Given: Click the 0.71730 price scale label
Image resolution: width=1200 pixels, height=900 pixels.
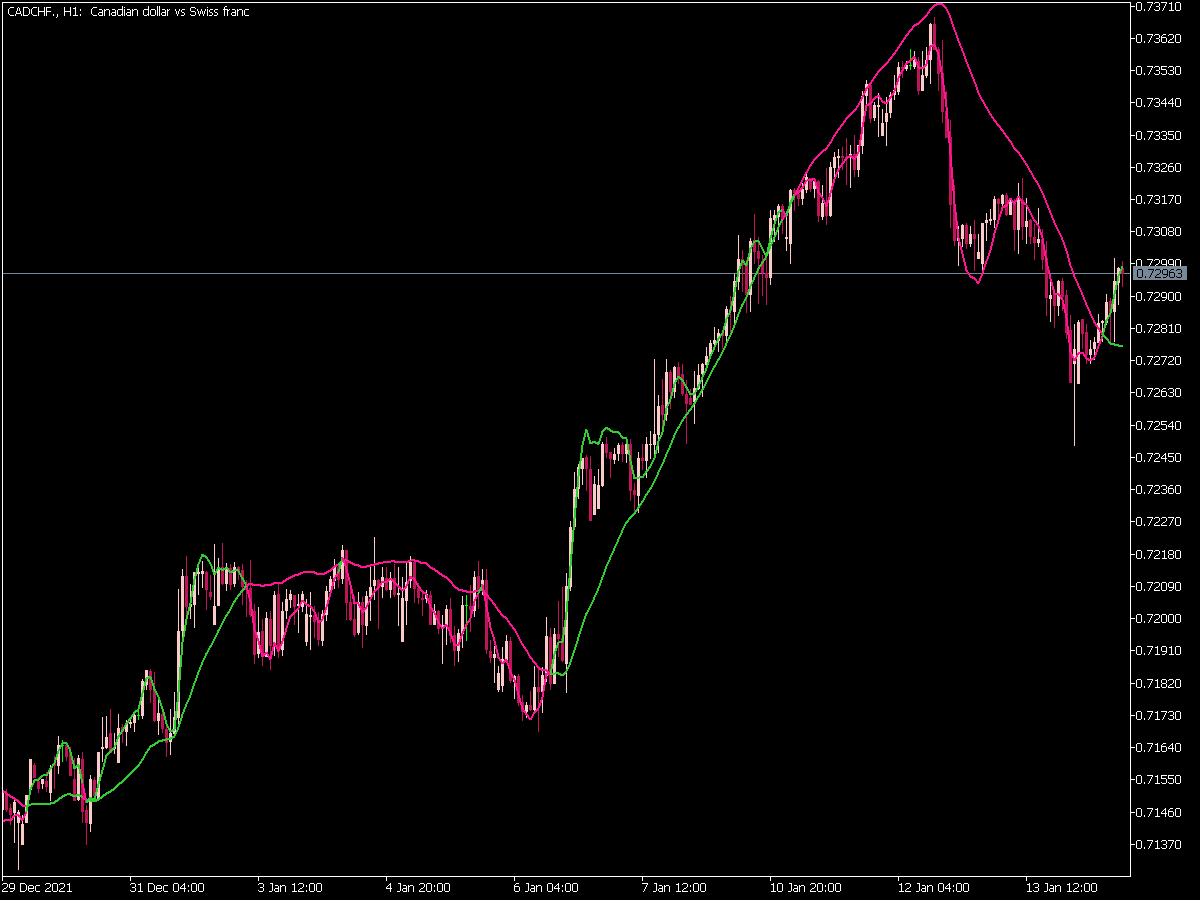Looking at the screenshot, I should (x=1160, y=715).
